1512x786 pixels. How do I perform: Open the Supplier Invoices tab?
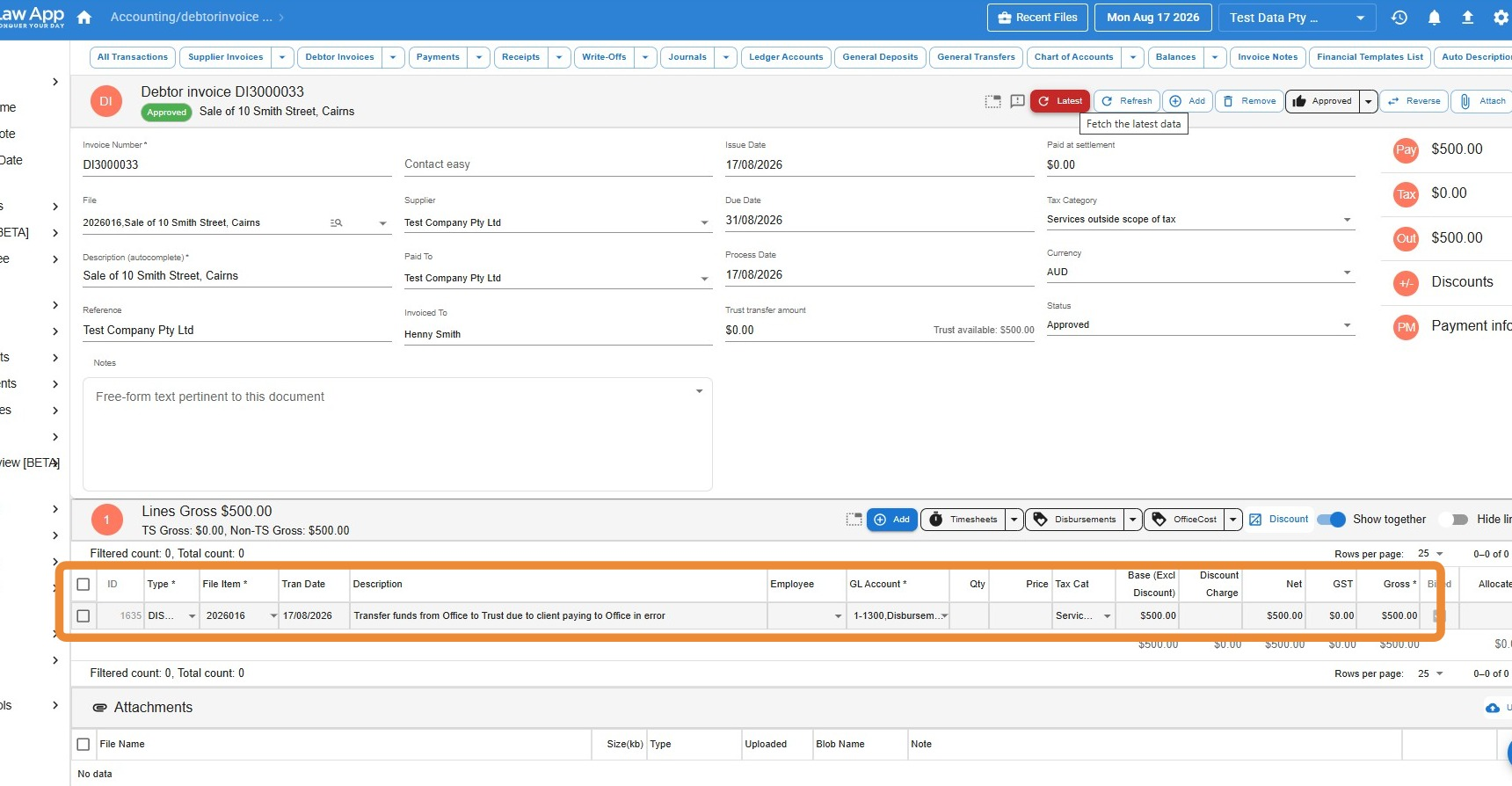[x=226, y=57]
